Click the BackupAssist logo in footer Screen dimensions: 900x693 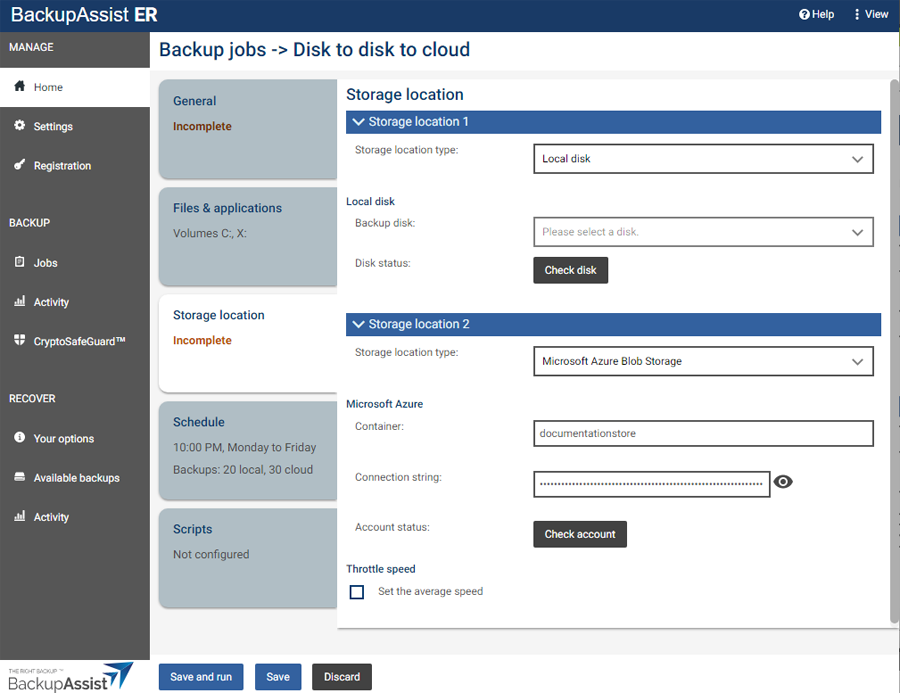[x=71, y=677]
